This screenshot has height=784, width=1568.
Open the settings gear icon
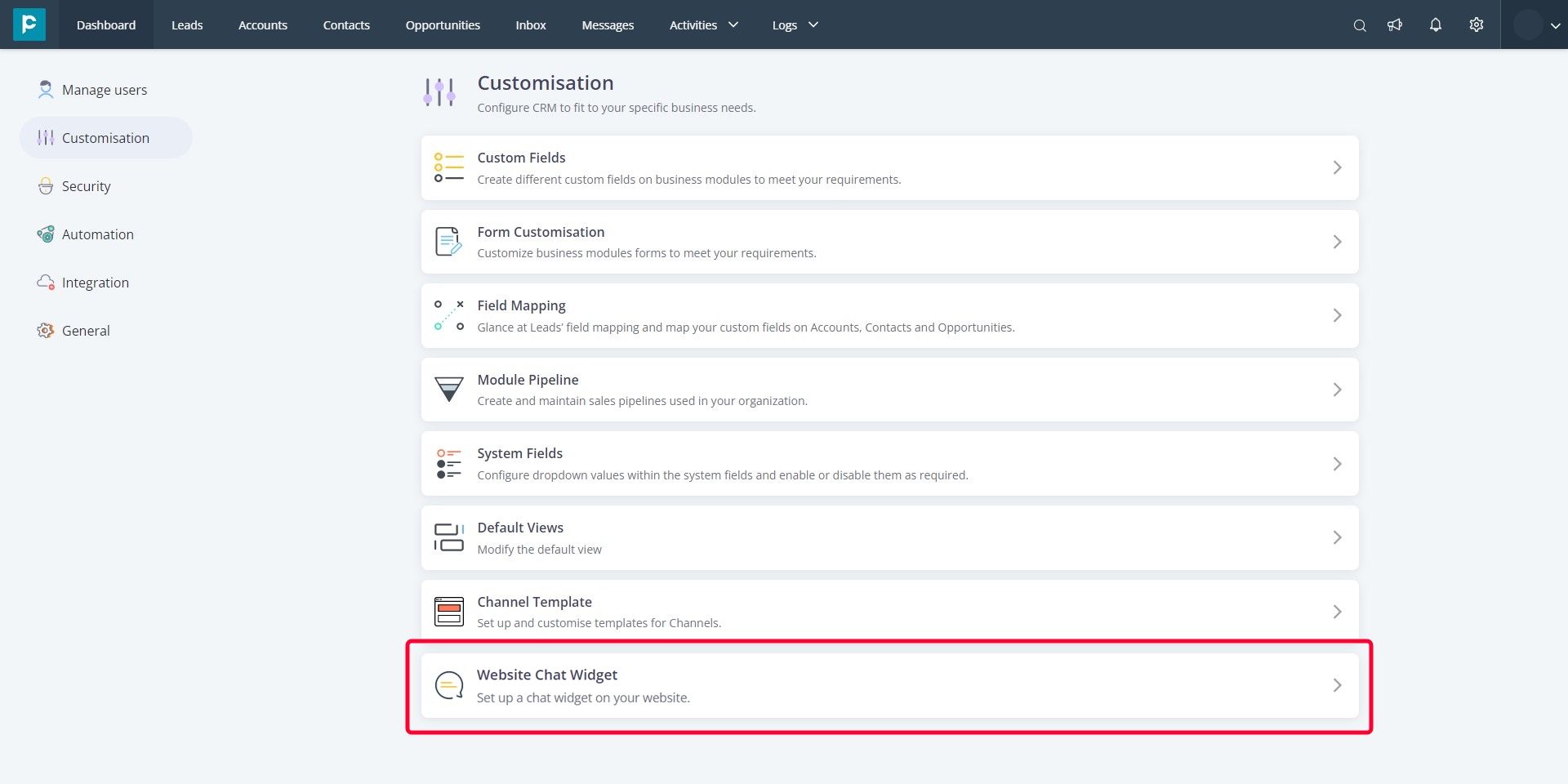[x=1477, y=24]
